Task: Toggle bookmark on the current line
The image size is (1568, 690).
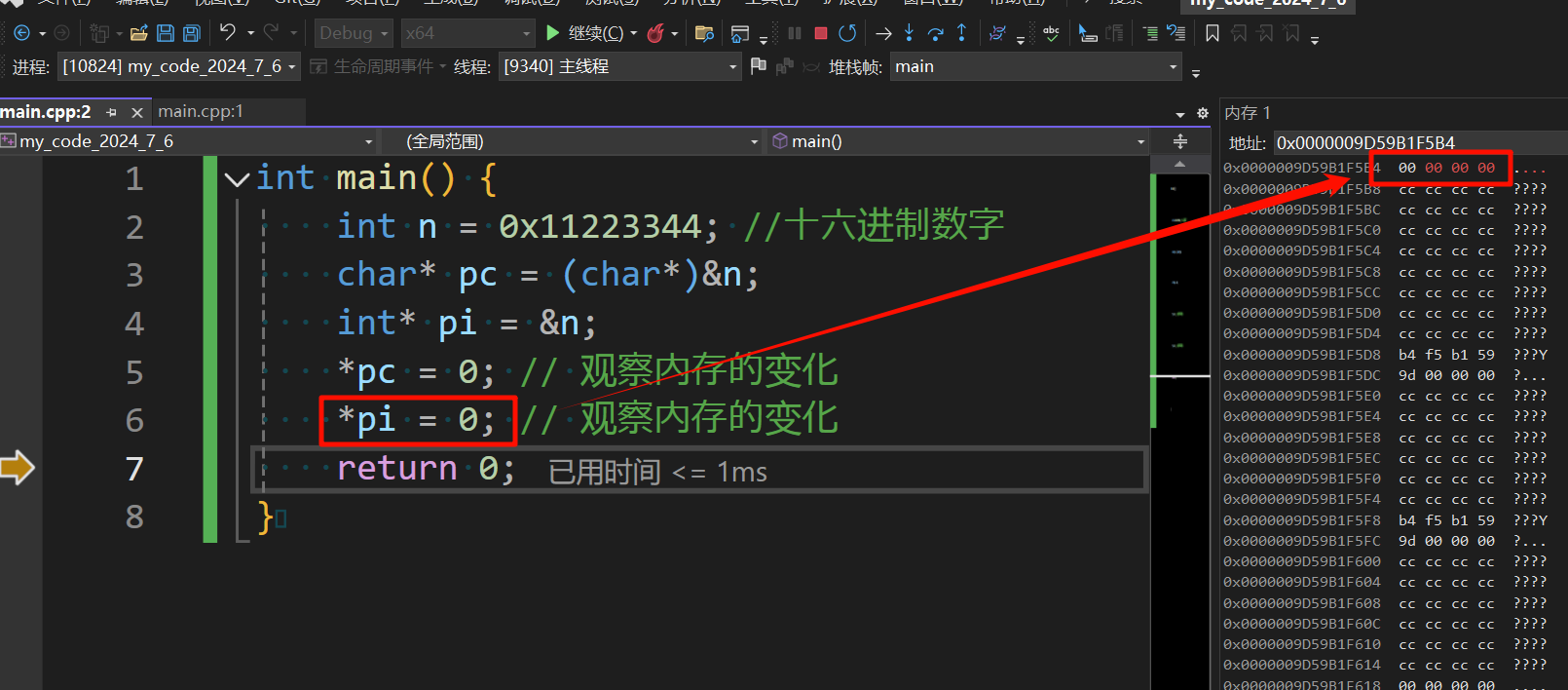Action: tap(1212, 33)
